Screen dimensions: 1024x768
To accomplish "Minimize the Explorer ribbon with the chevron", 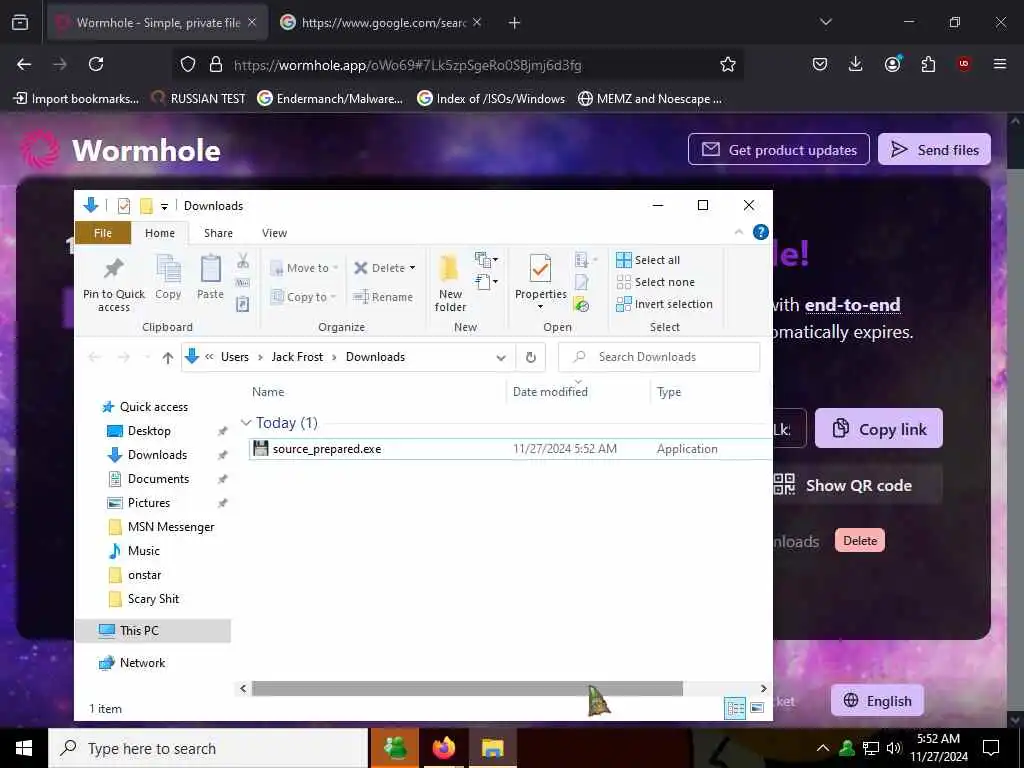I will pyautogui.click(x=739, y=232).
